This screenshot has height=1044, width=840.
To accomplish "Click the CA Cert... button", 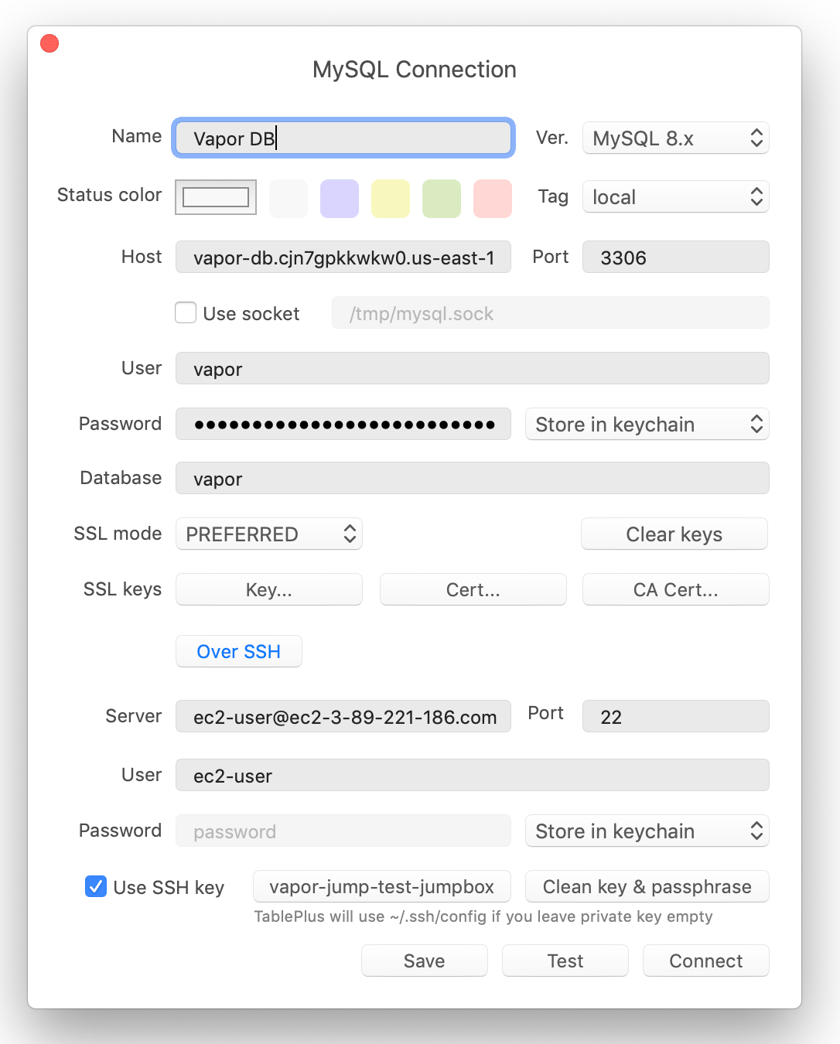I will [x=676, y=590].
